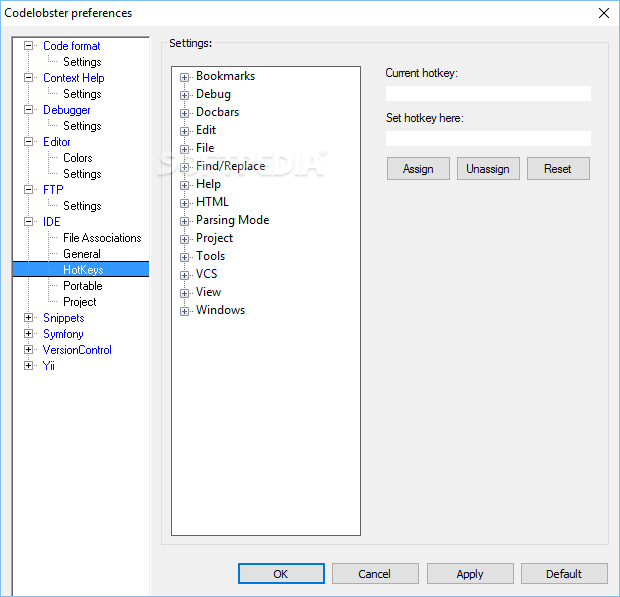This screenshot has width=620, height=597.
Task: Open File Associations page
Action: (102, 238)
